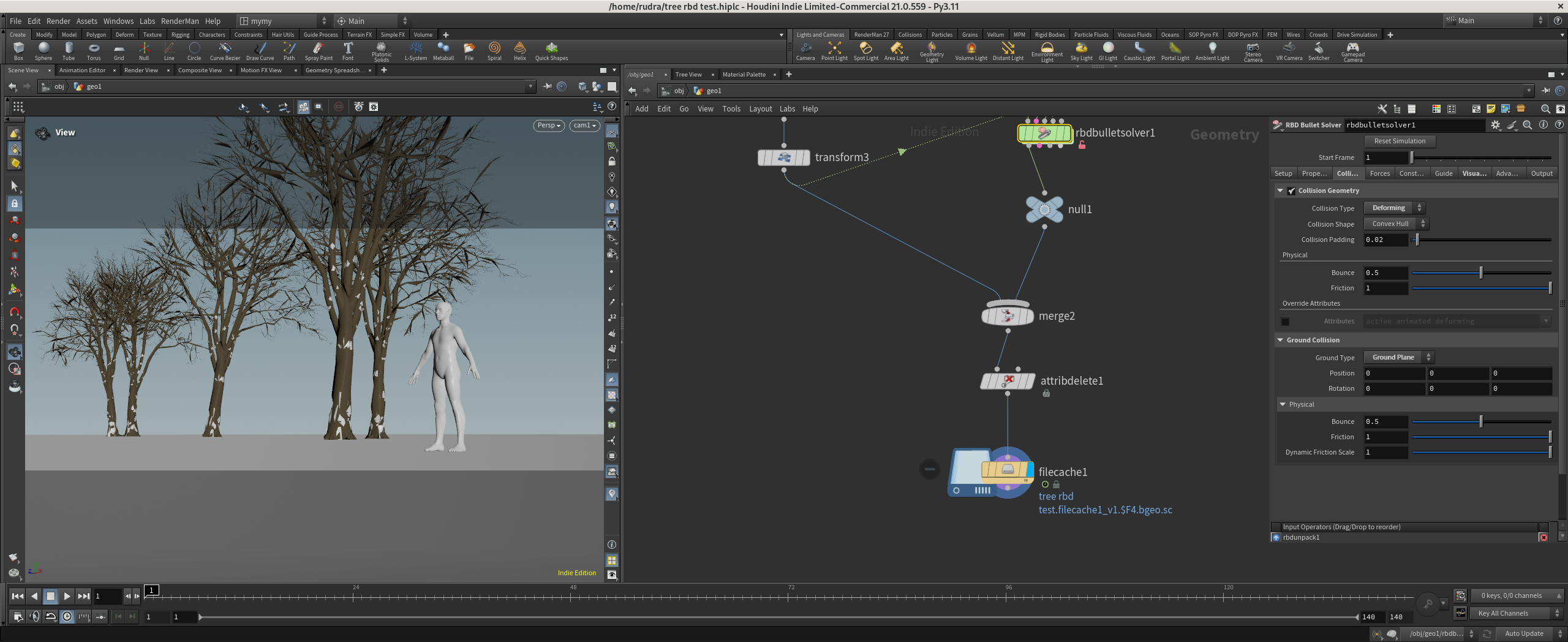This screenshot has height=642, width=1568.
Task: Click the filecache1 node icon
Action: coord(1007,470)
